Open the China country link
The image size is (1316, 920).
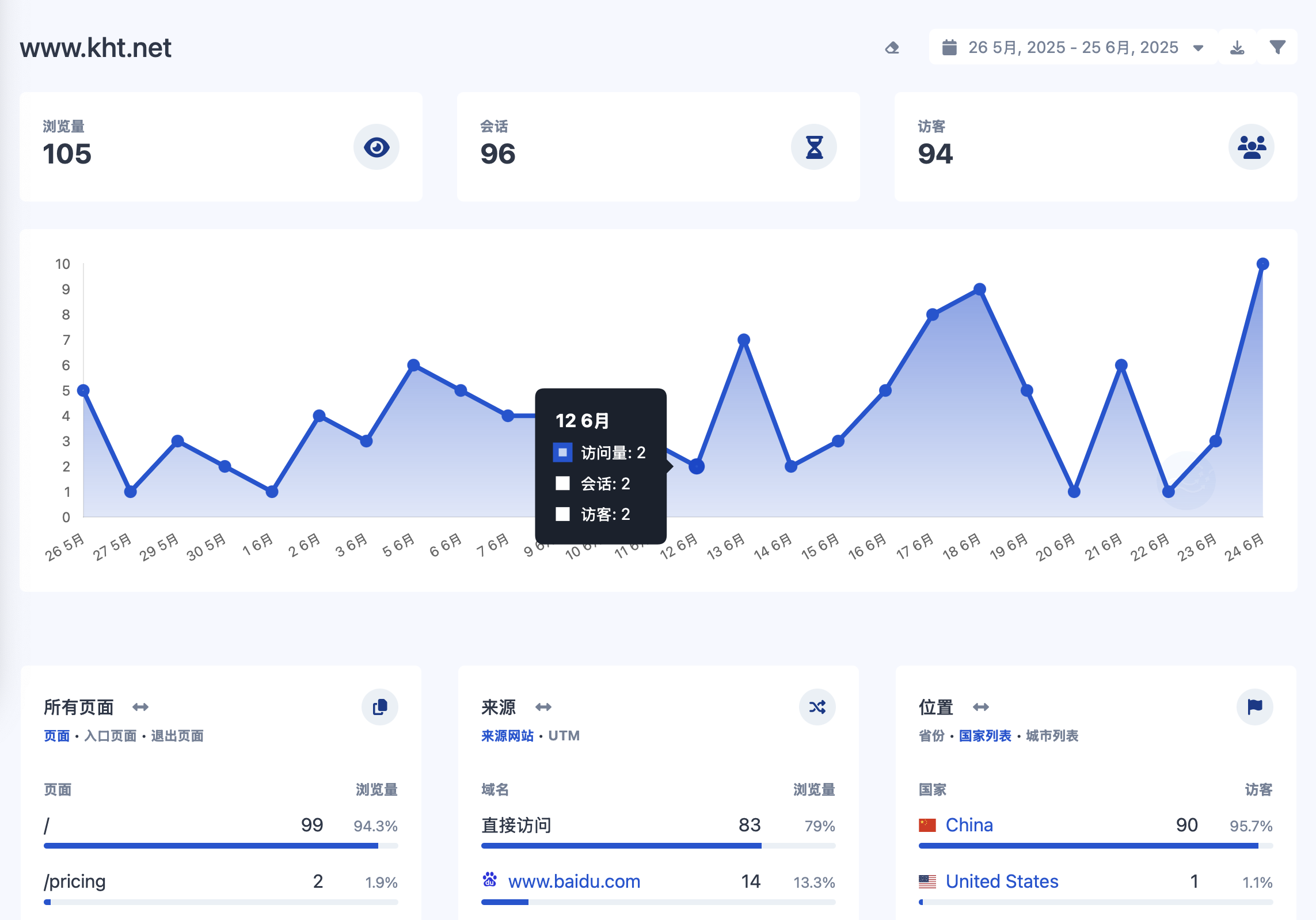pyautogui.click(x=969, y=825)
